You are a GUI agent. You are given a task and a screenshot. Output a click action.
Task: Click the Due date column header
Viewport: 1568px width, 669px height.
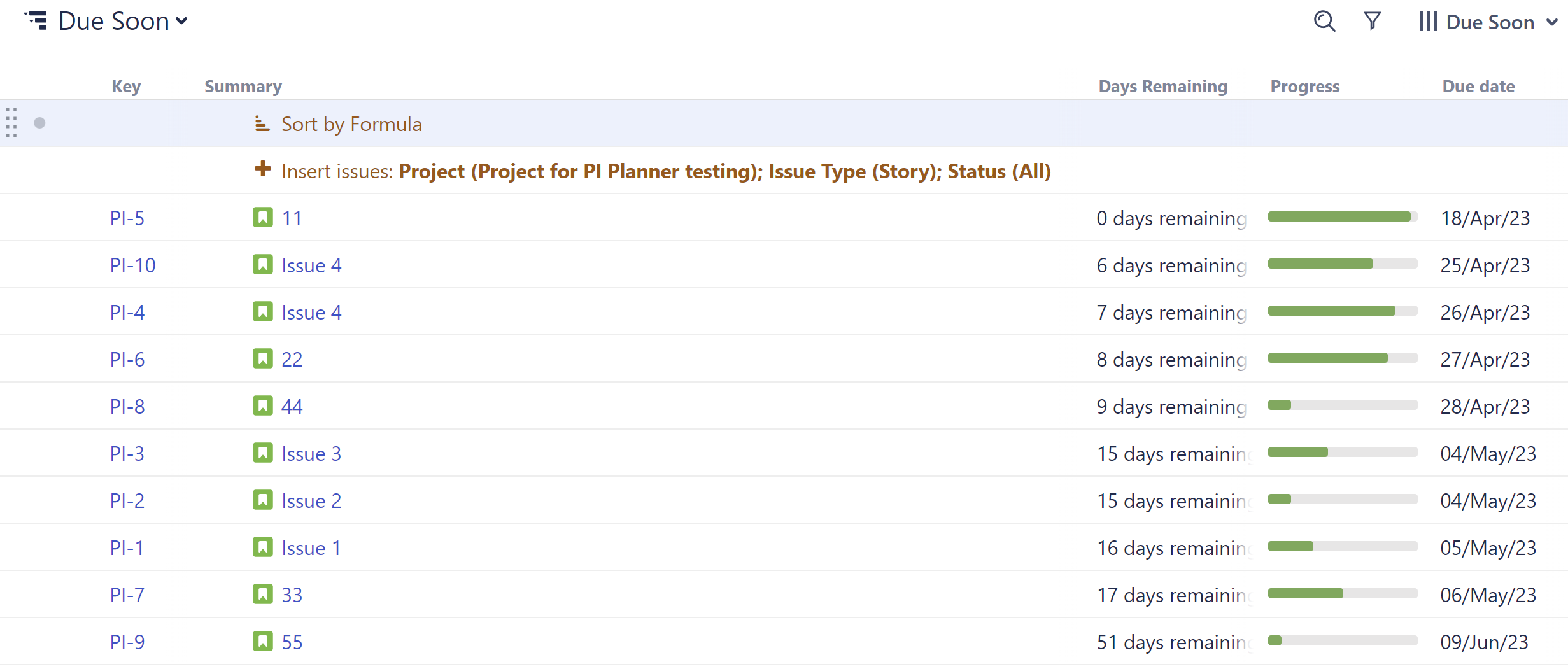pos(1478,87)
